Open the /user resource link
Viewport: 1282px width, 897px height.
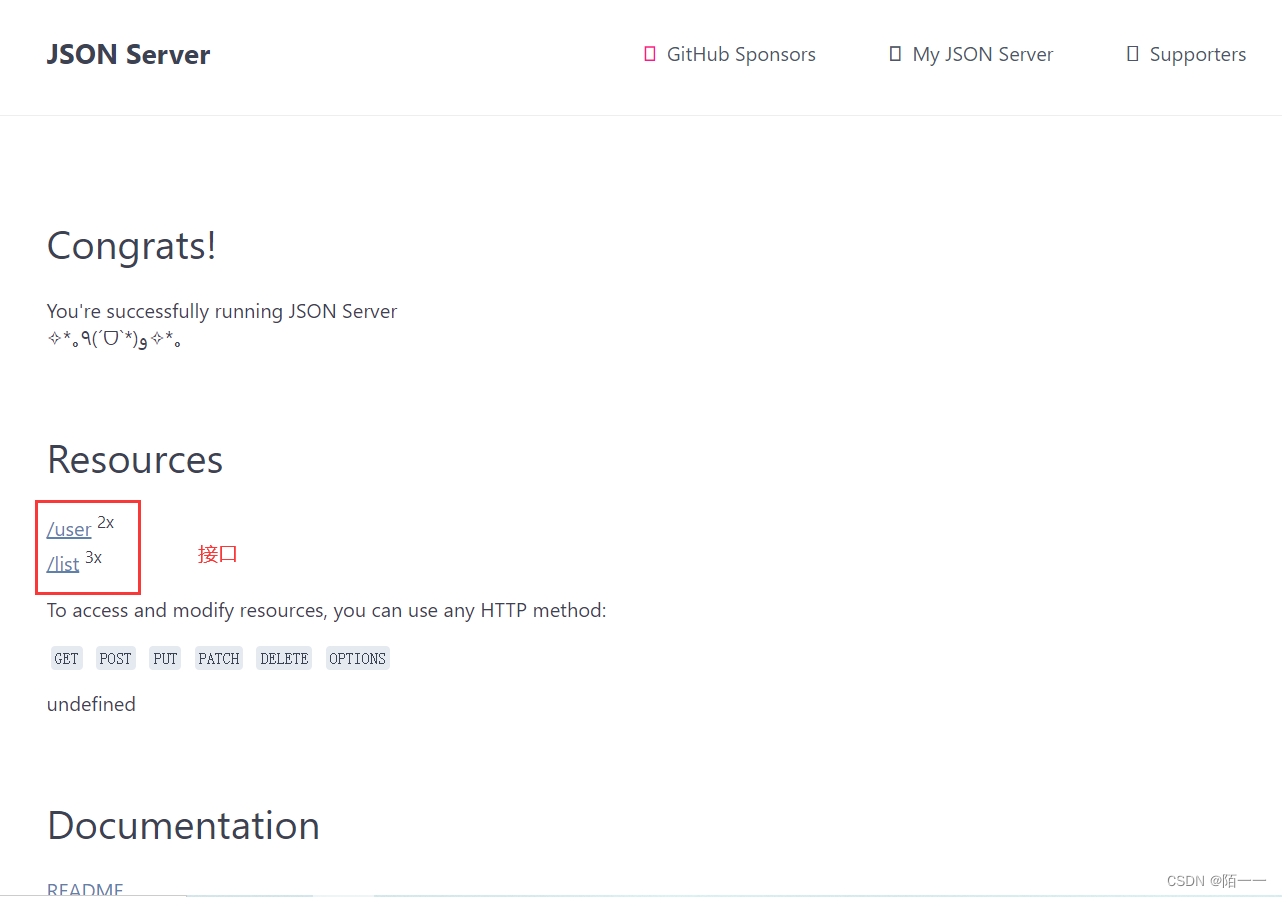coord(69,529)
